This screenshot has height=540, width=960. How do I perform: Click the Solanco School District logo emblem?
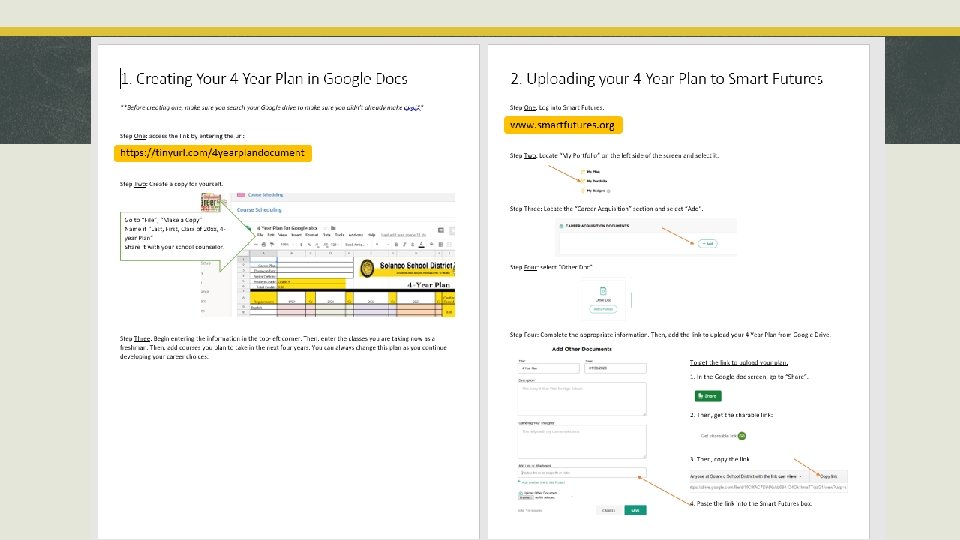(367, 268)
